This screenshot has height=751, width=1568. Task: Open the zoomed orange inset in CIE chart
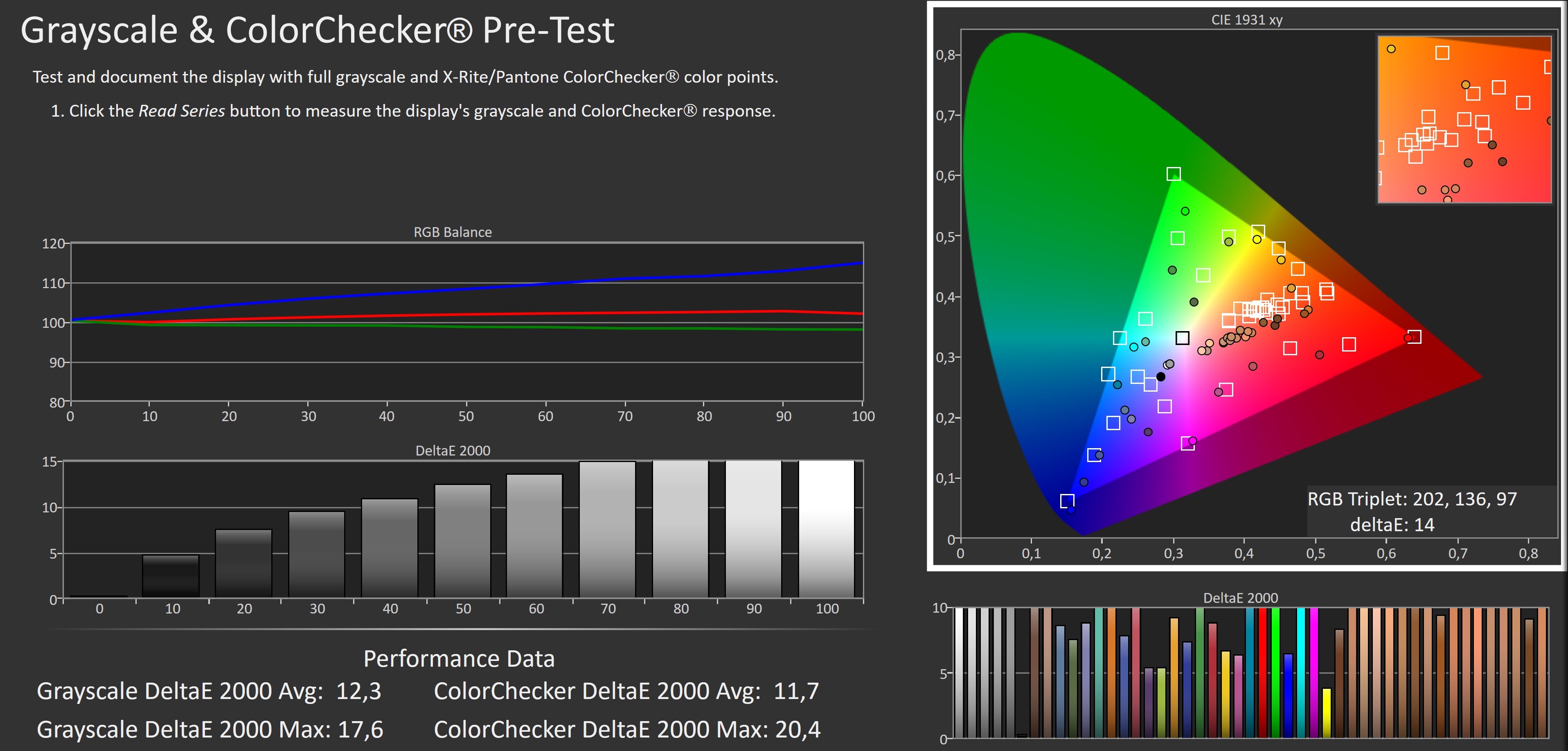tap(1464, 119)
